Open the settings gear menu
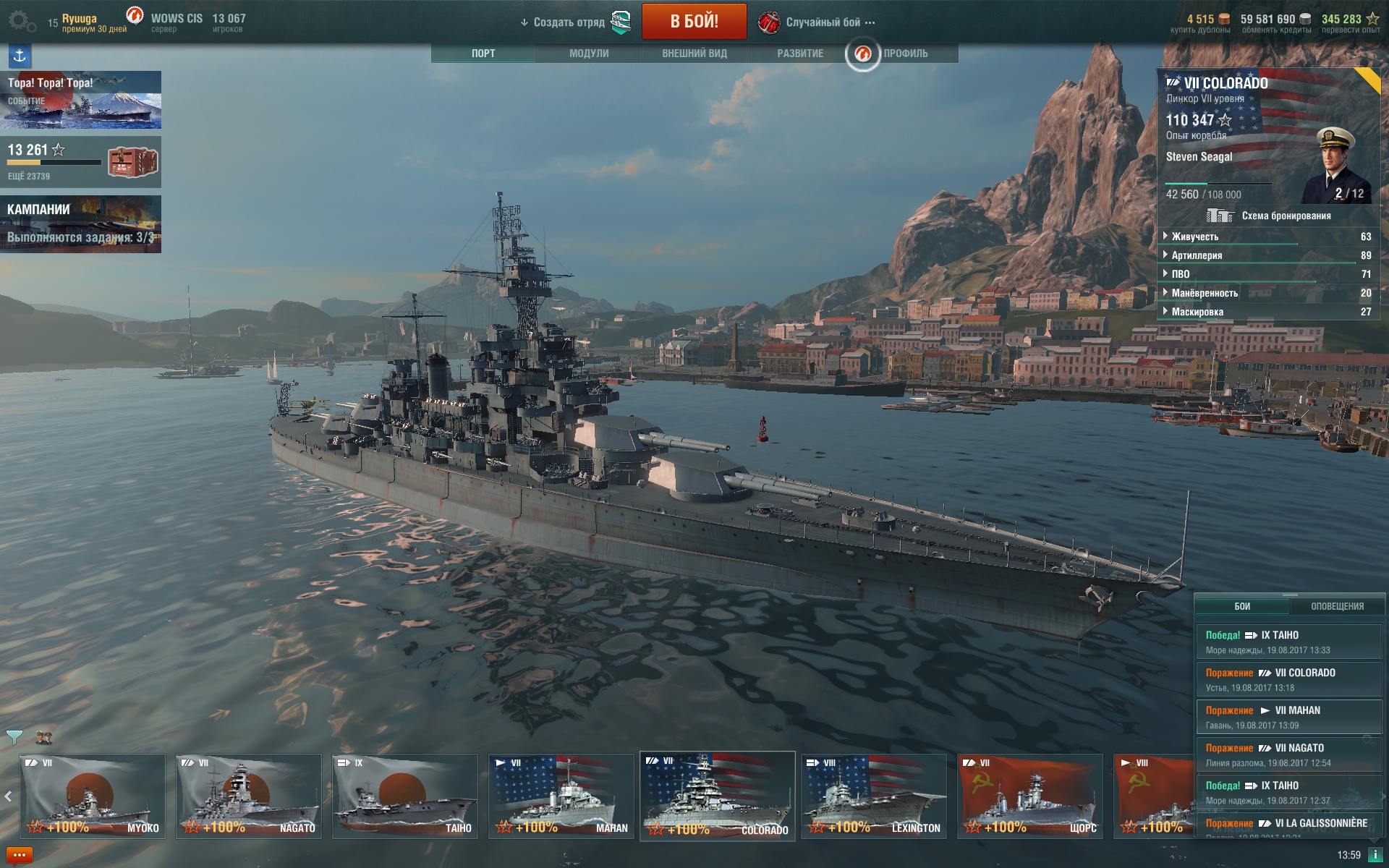 [22, 22]
